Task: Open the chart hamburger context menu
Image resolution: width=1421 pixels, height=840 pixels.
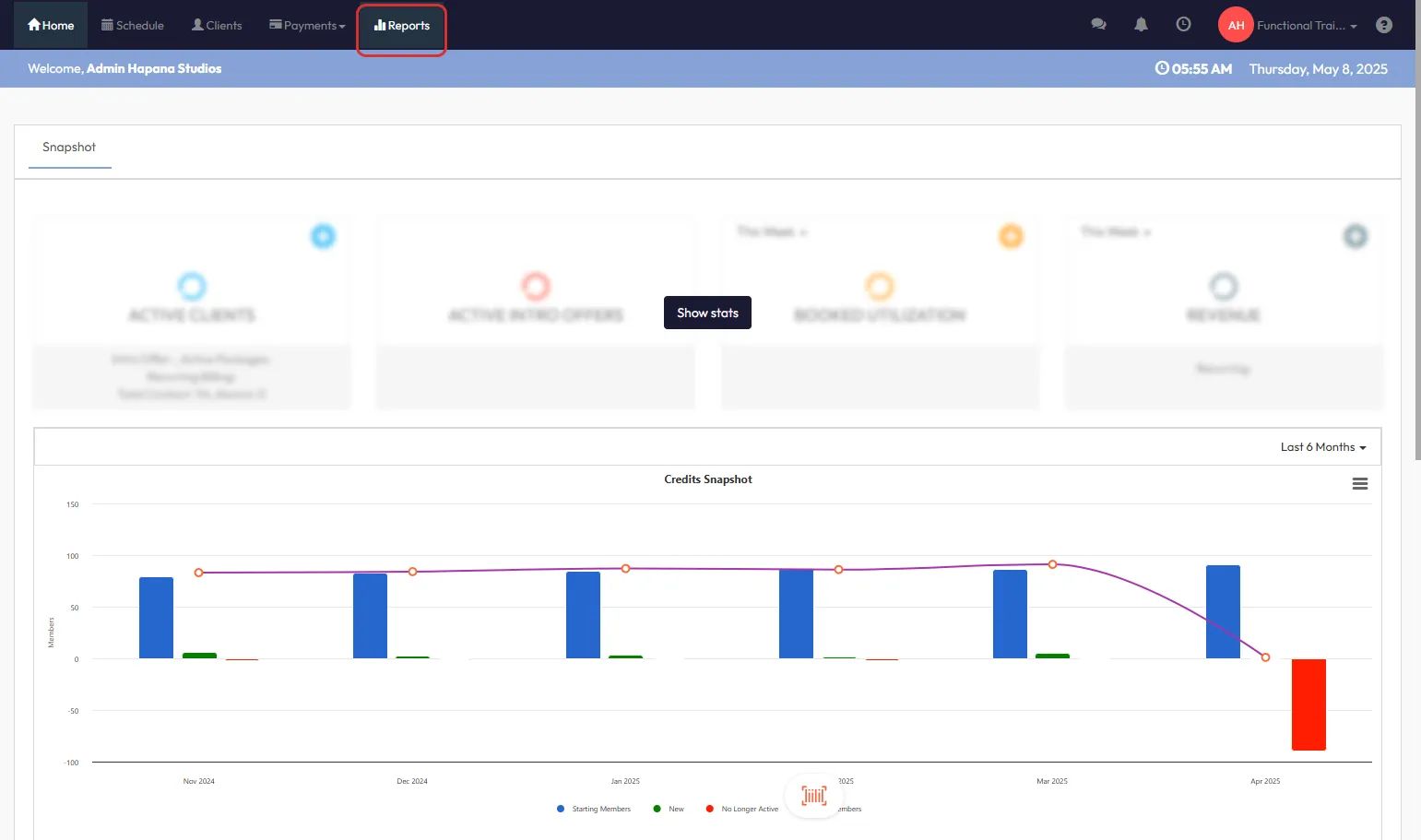Action: (1359, 484)
